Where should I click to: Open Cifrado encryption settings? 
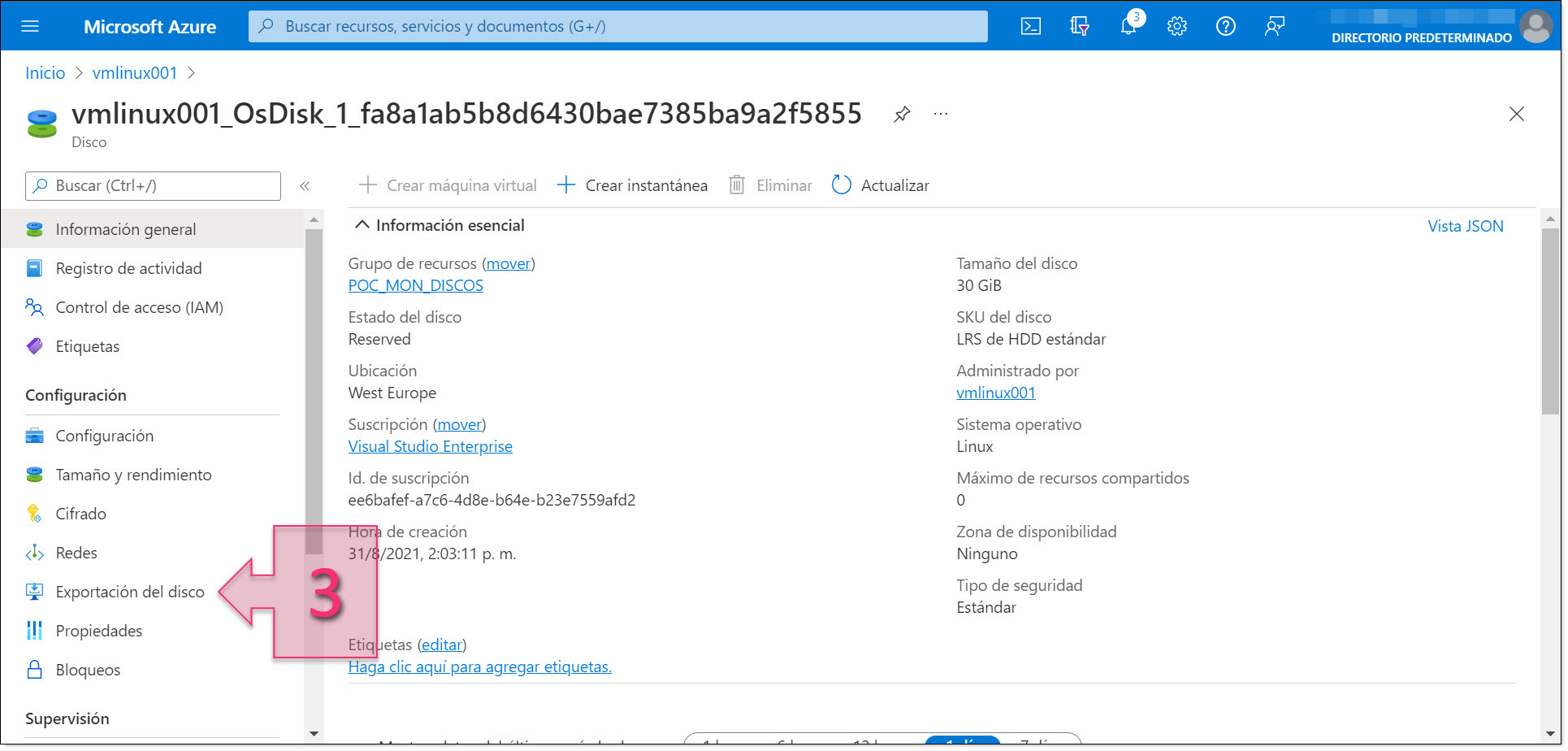click(80, 513)
